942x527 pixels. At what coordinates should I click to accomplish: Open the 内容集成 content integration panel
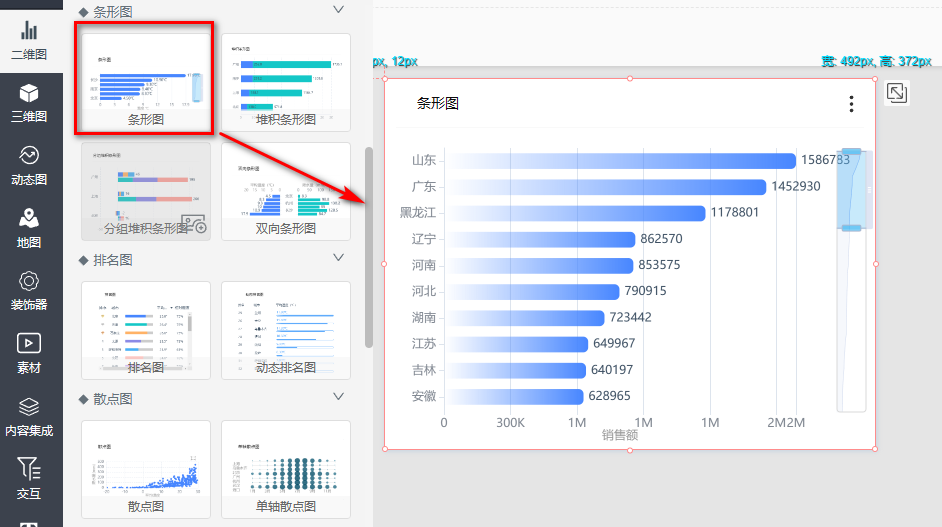point(29,415)
